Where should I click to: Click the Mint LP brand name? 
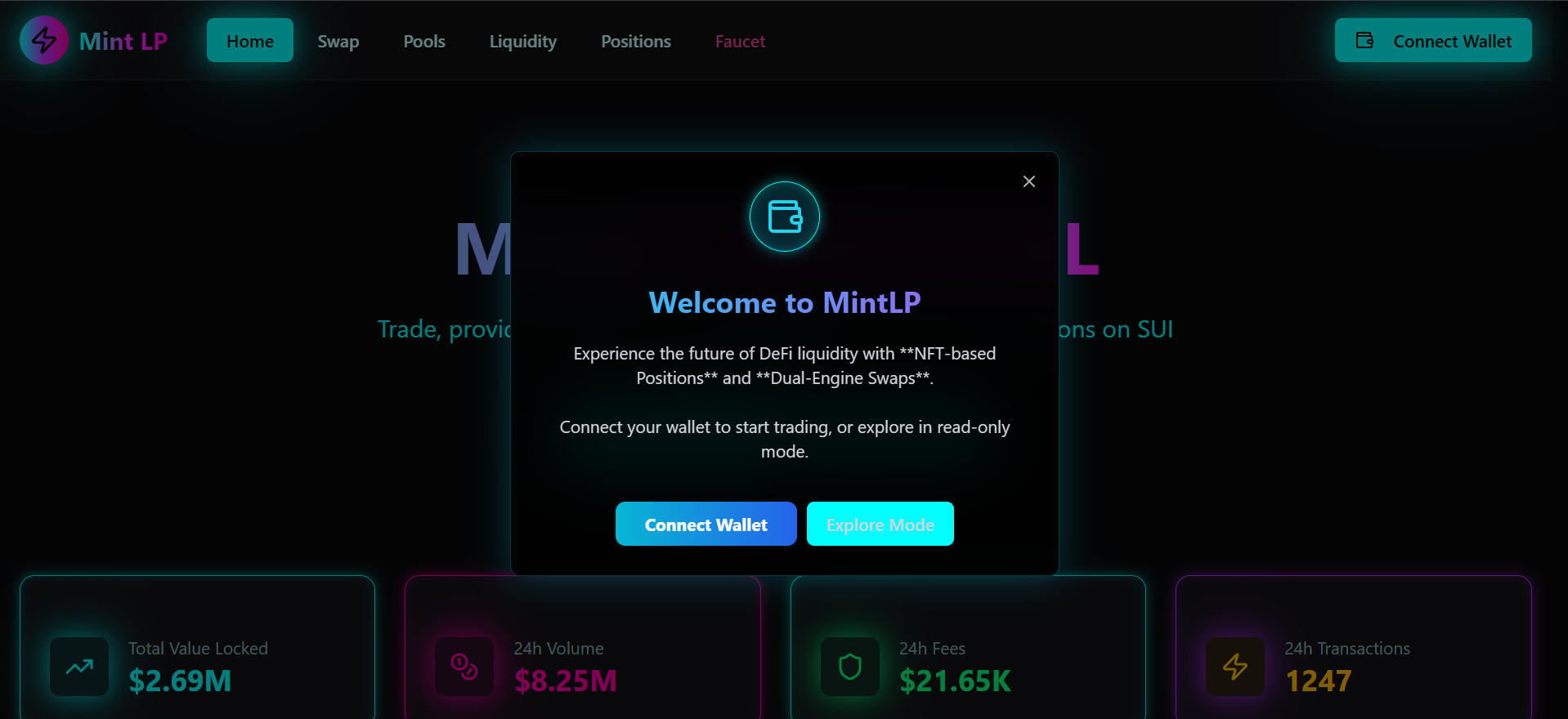(123, 41)
